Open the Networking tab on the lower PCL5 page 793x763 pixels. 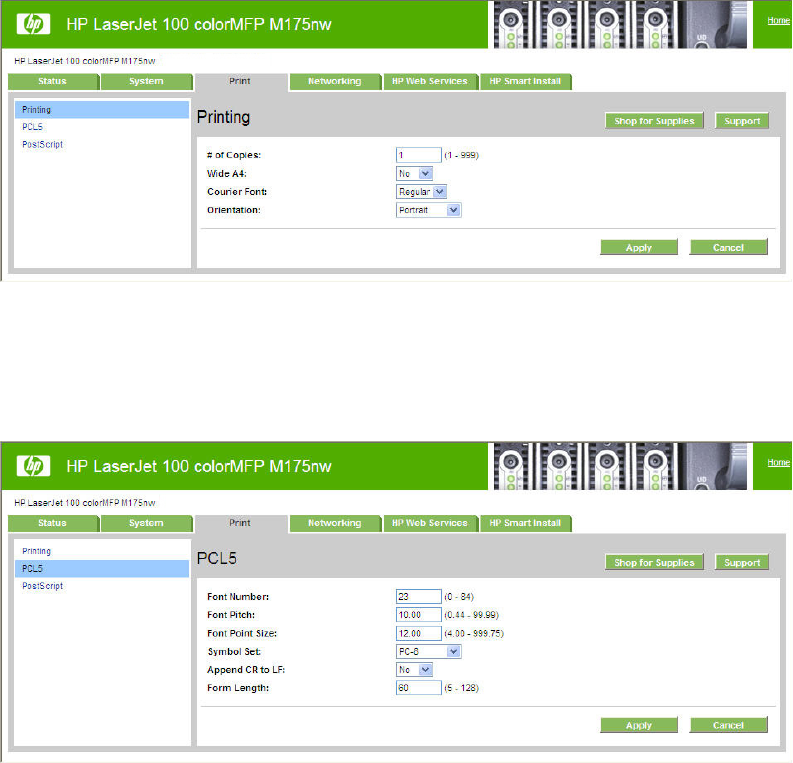coord(335,523)
